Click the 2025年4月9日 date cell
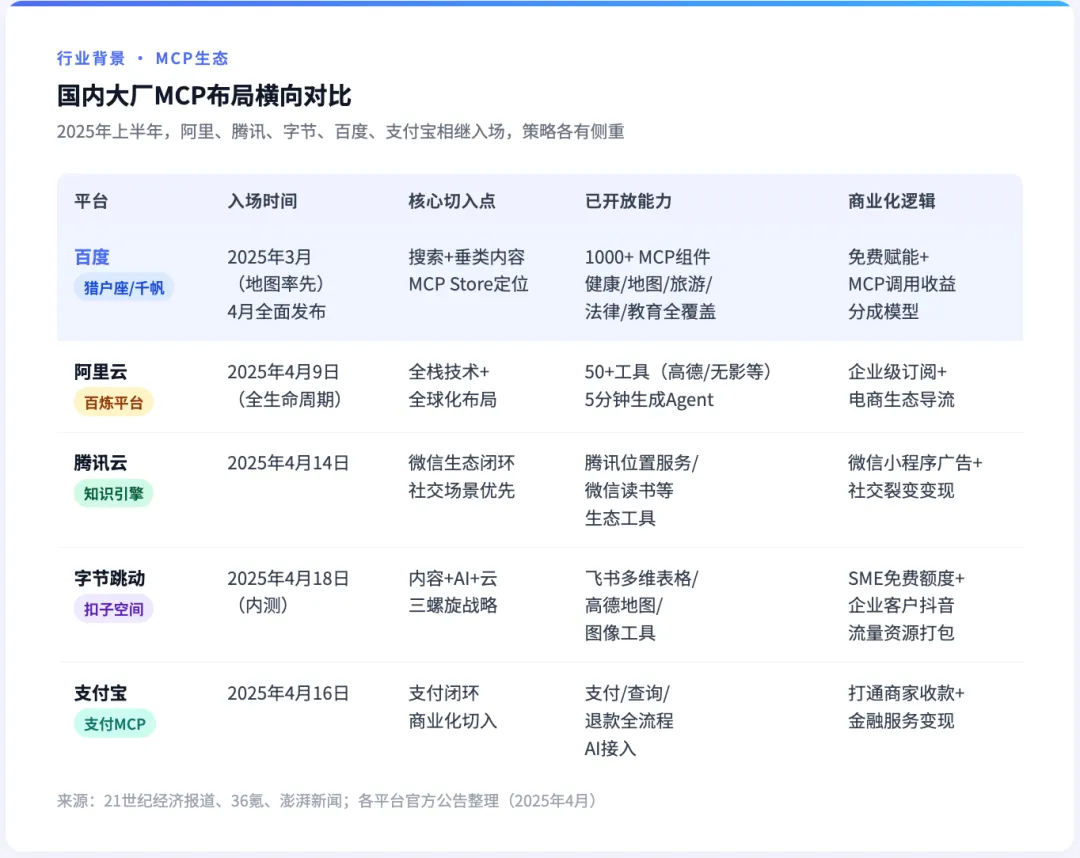 284,386
